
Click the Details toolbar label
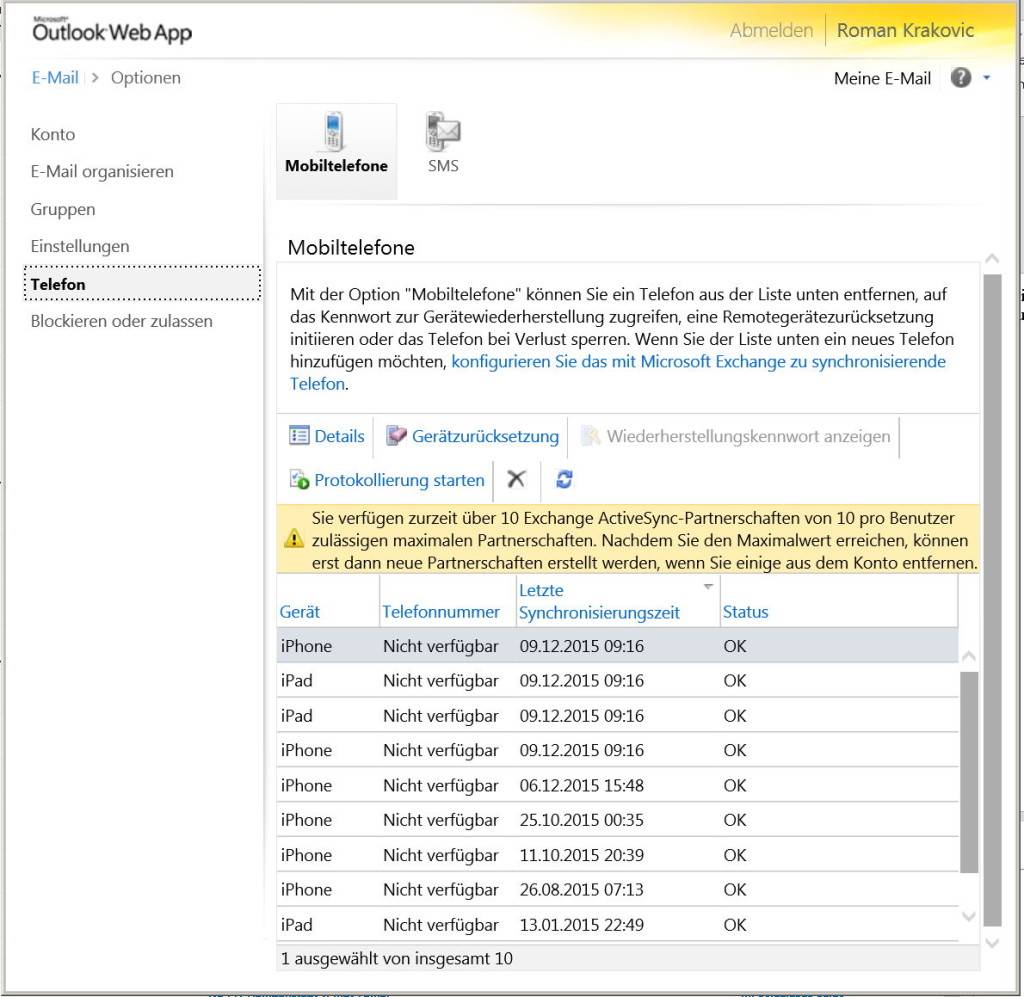pyautogui.click(x=339, y=436)
